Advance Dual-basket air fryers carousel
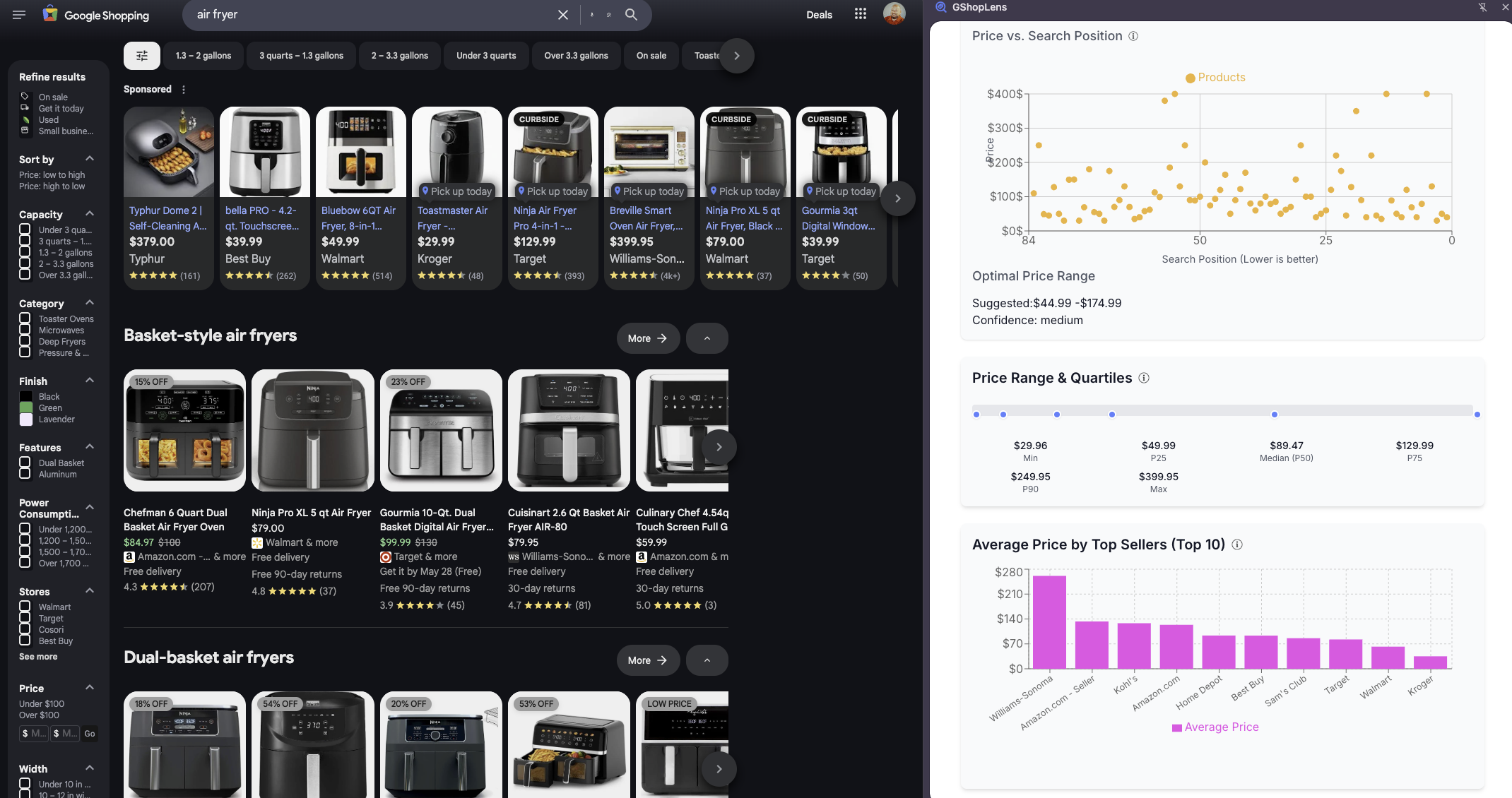Viewport: 1512px width, 798px height. click(719, 769)
